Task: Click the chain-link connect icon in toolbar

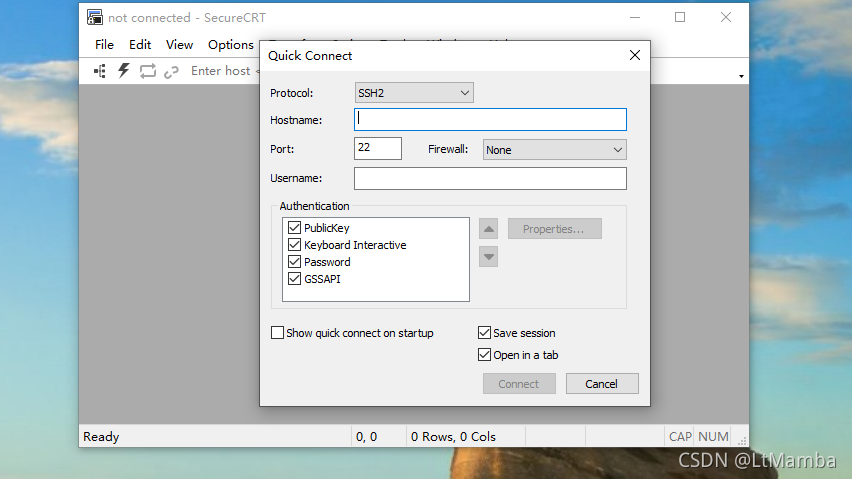Action: coord(171,72)
